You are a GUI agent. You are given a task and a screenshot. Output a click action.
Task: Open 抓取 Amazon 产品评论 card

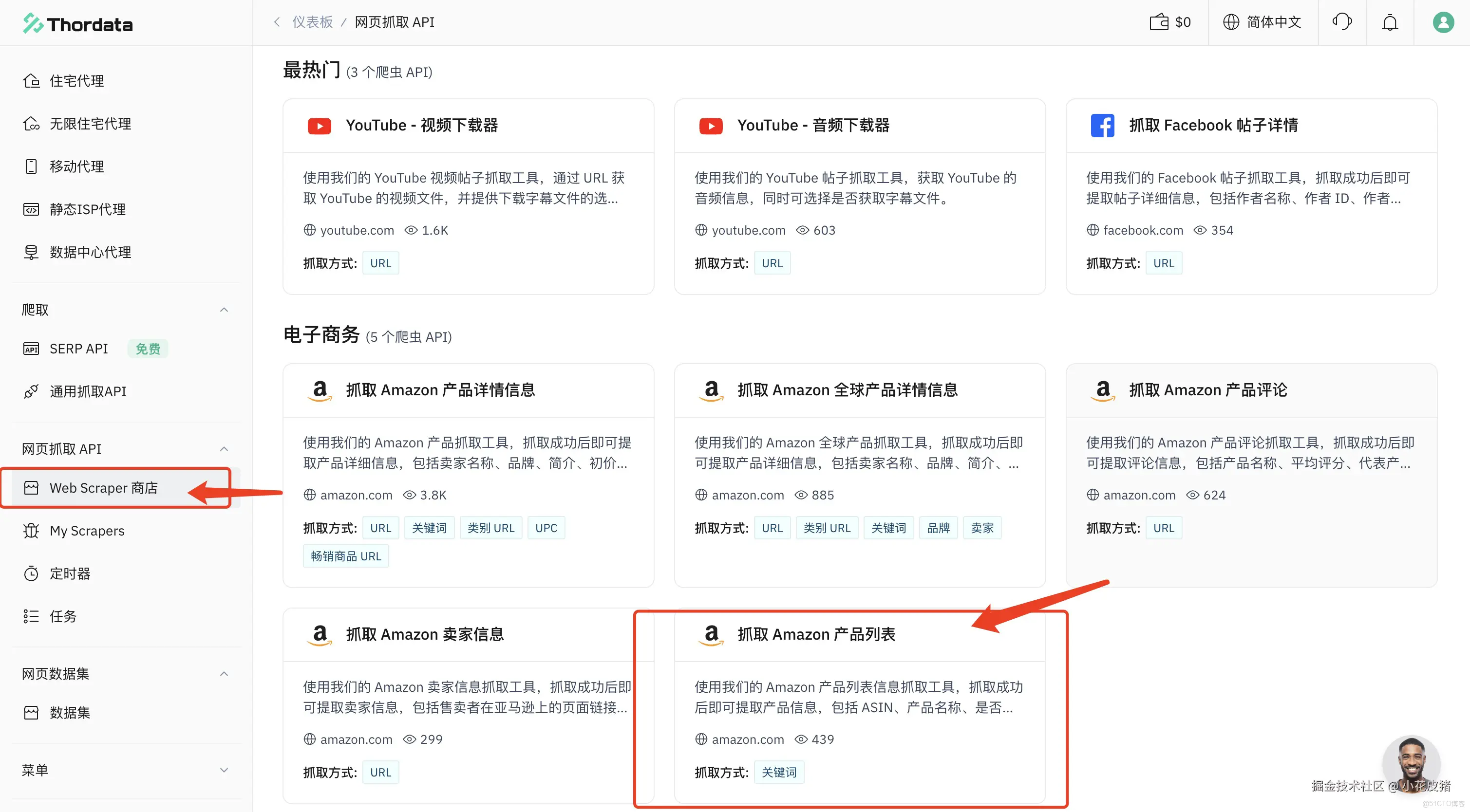click(1207, 390)
